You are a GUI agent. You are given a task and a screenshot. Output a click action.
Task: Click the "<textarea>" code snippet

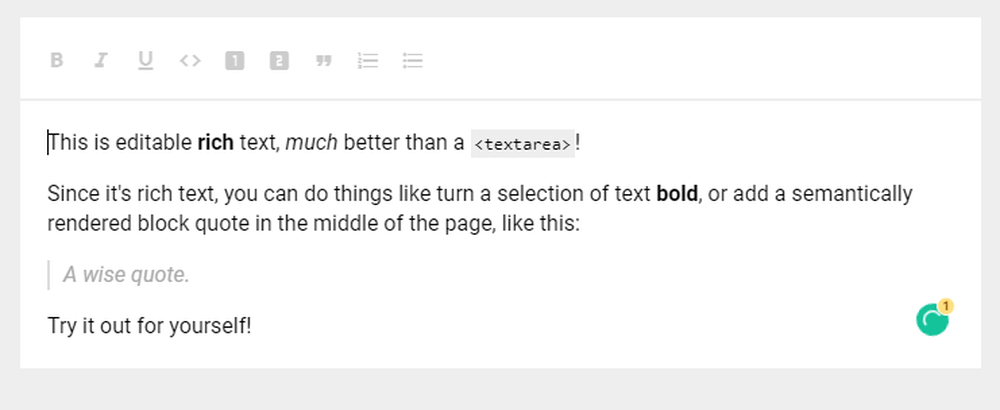522,144
